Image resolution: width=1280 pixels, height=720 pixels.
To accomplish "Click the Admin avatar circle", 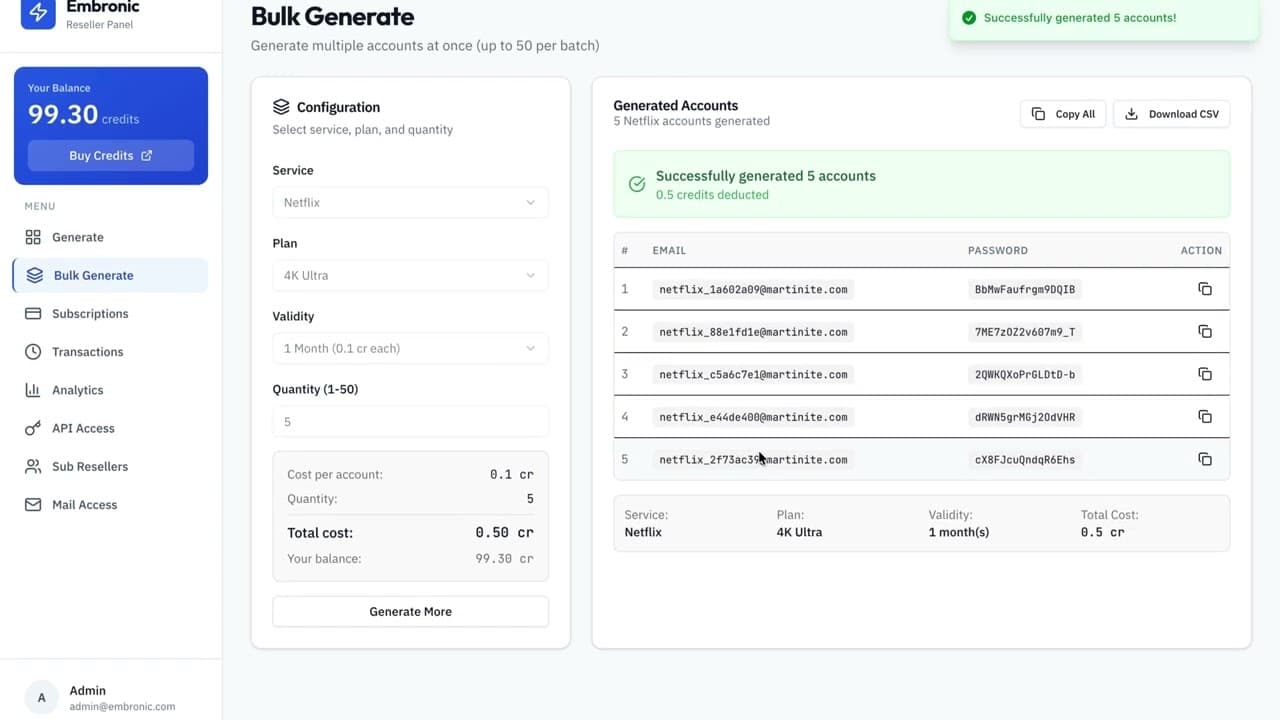I will 41,698.
